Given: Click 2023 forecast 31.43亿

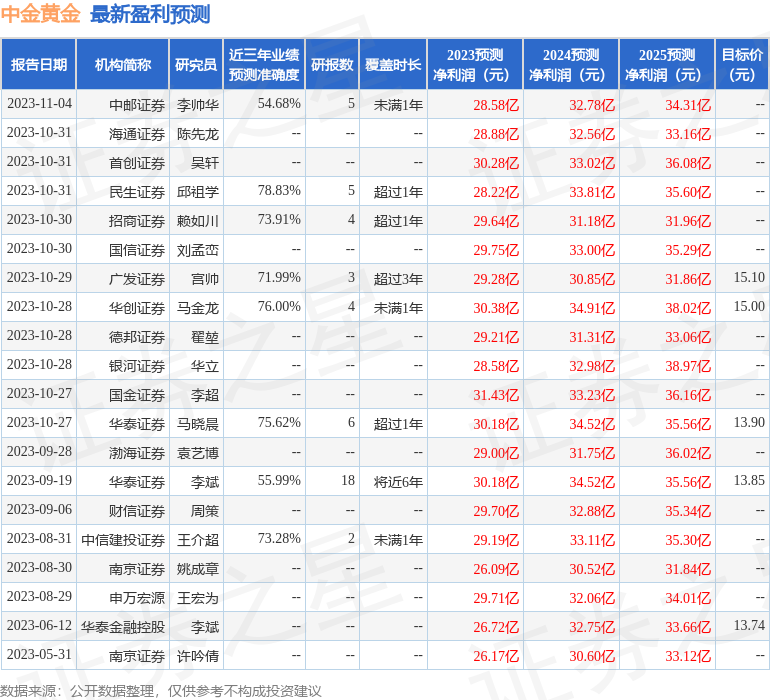Looking at the screenshot, I should tap(495, 394).
